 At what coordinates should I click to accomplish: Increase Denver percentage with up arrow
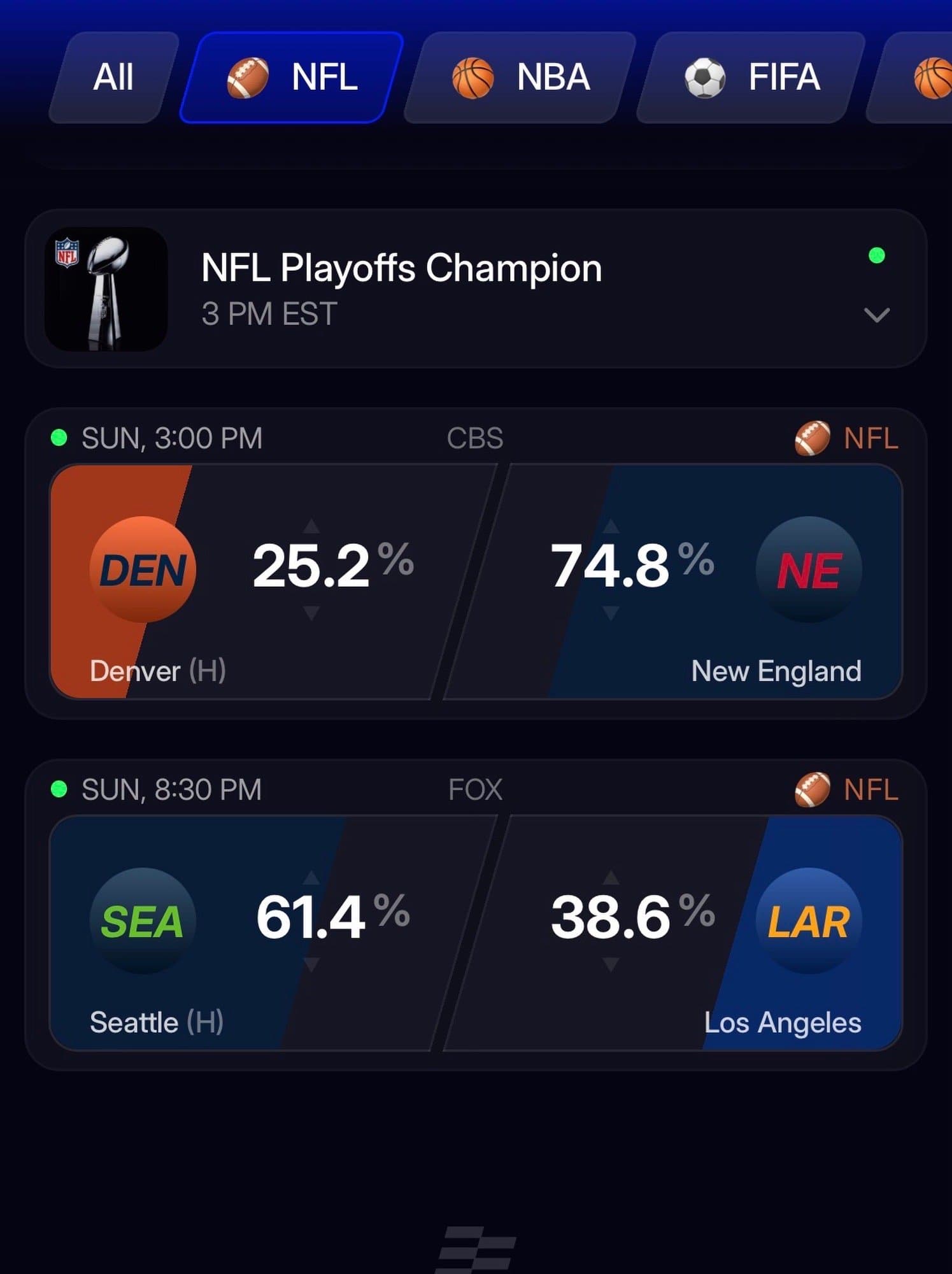(x=311, y=526)
